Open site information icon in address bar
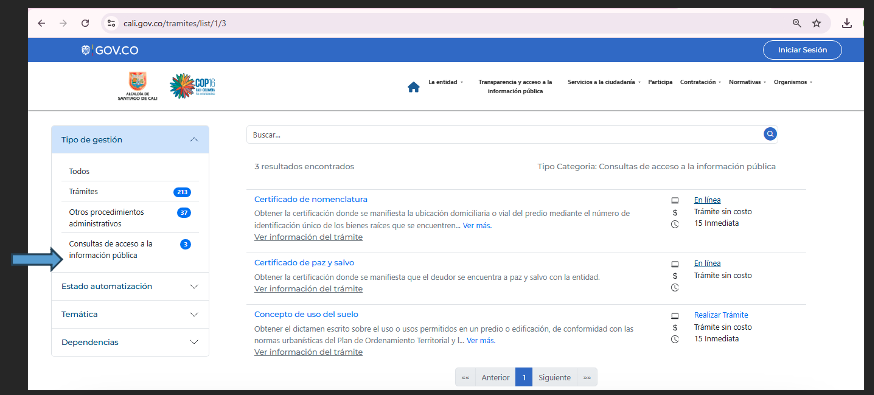 [x=111, y=23]
